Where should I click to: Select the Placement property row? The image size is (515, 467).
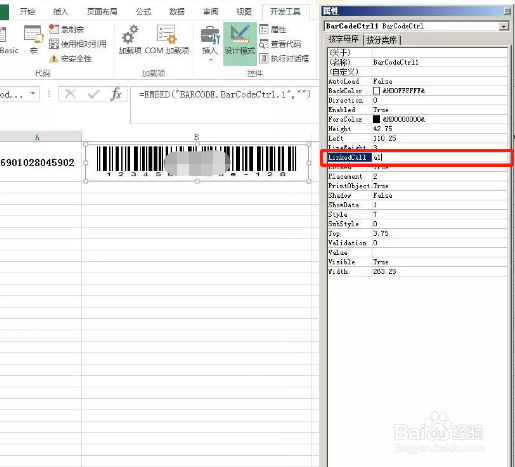click(x=418, y=176)
